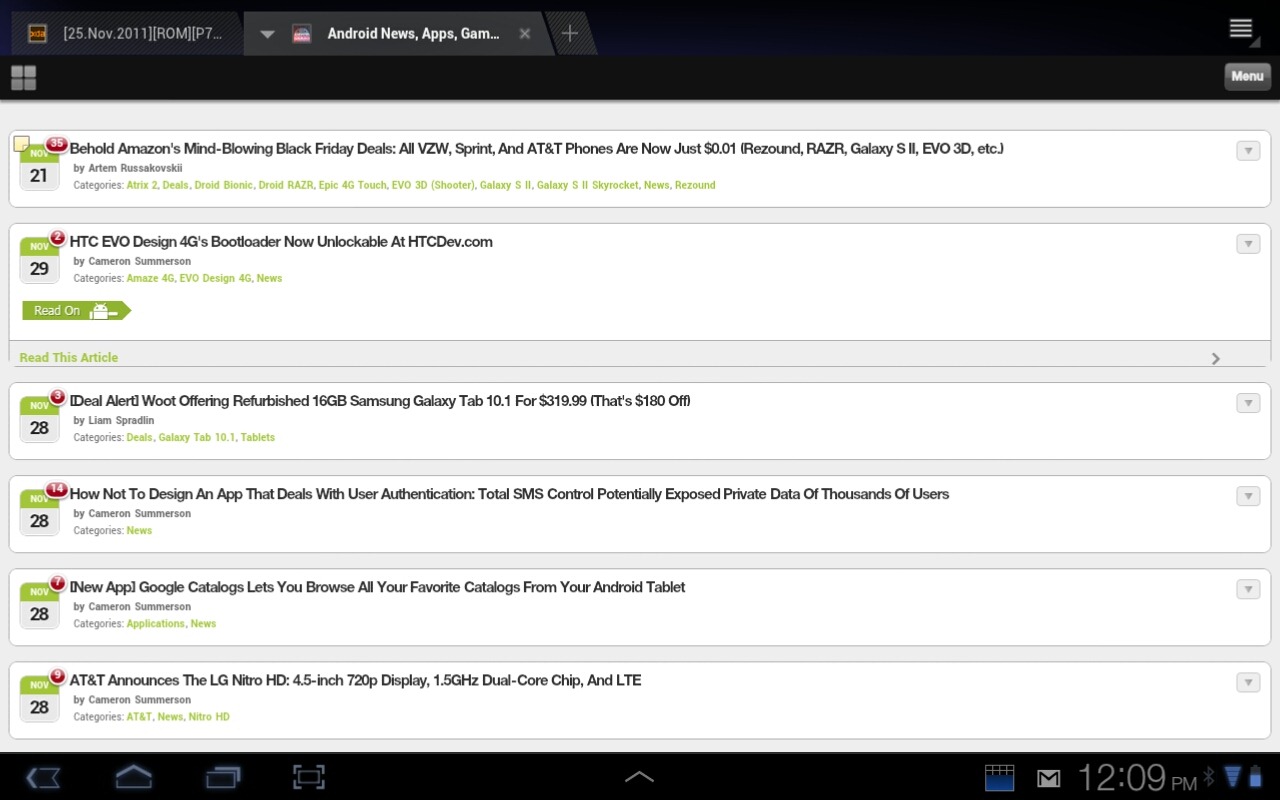Click the sticky note icon on Amazon article
The width and height of the screenshot is (1280, 800).
[21, 143]
